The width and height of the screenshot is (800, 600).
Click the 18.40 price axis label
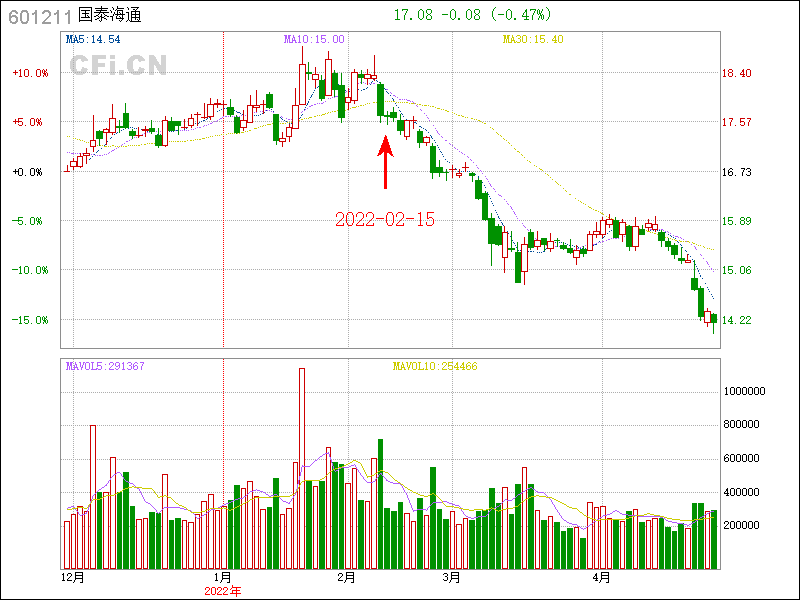coord(736,73)
